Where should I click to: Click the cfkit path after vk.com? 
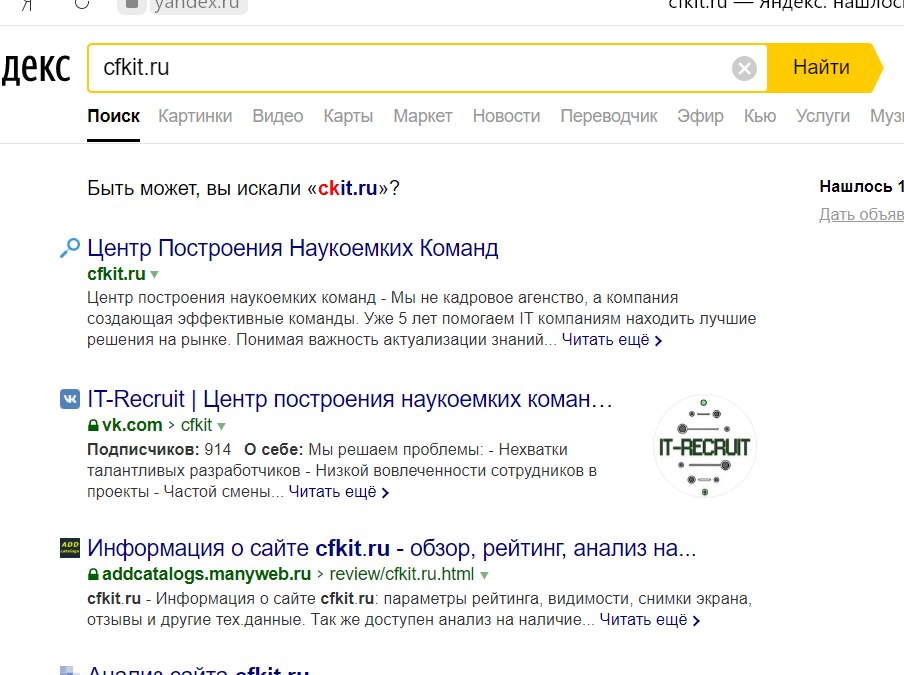tap(197, 425)
